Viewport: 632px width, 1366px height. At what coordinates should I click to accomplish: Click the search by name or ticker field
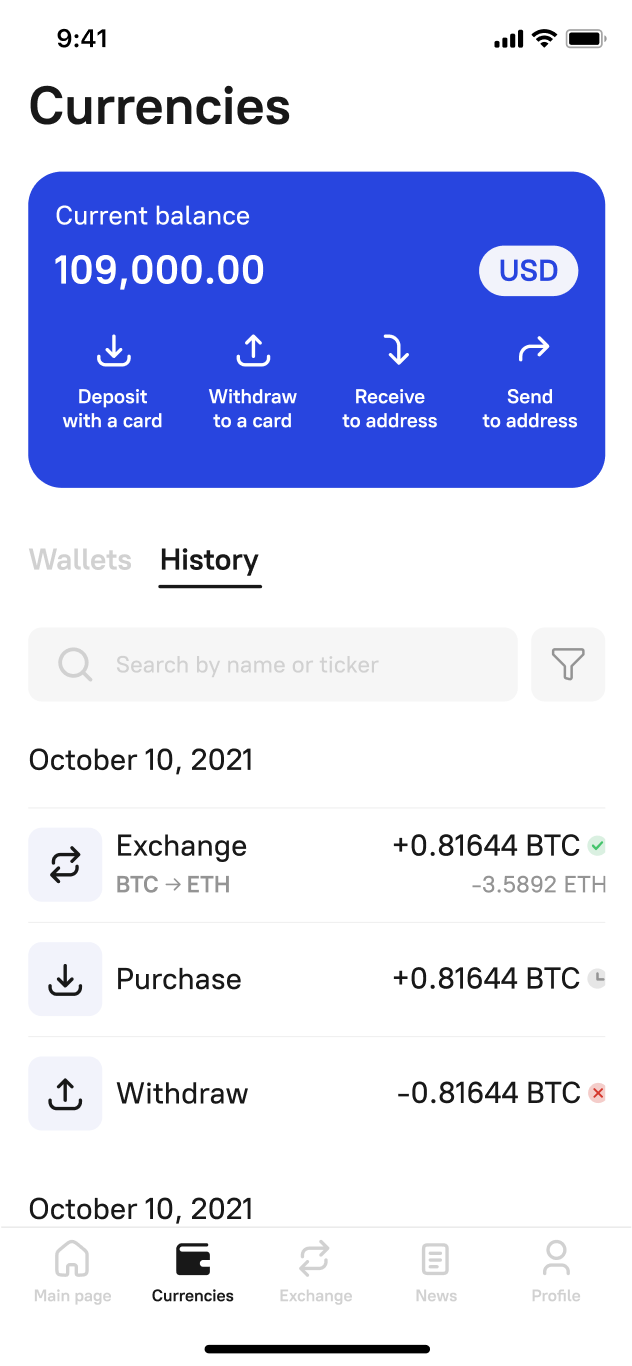click(x=273, y=664)
